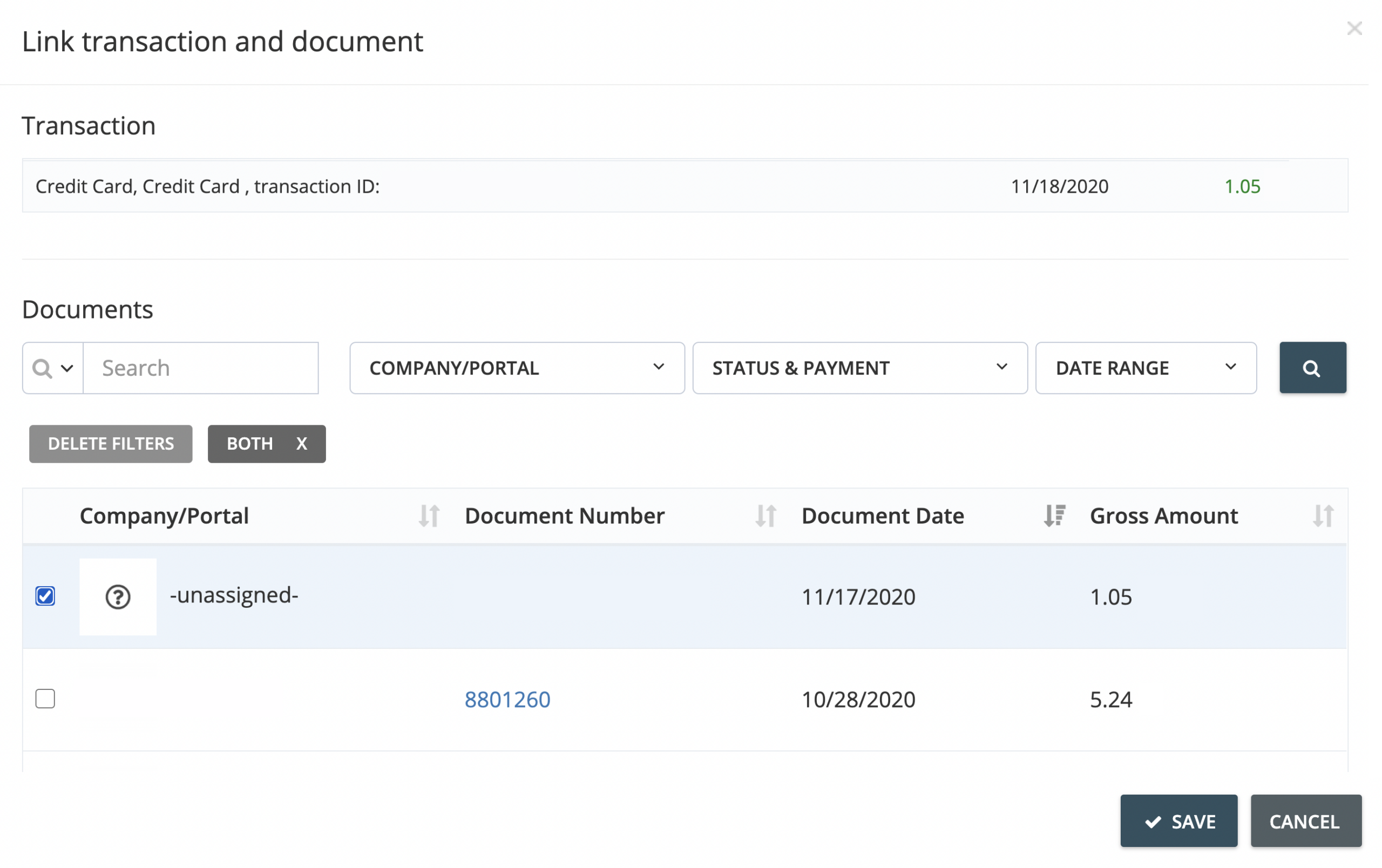Click the Document Date column header

pos(883,516)
